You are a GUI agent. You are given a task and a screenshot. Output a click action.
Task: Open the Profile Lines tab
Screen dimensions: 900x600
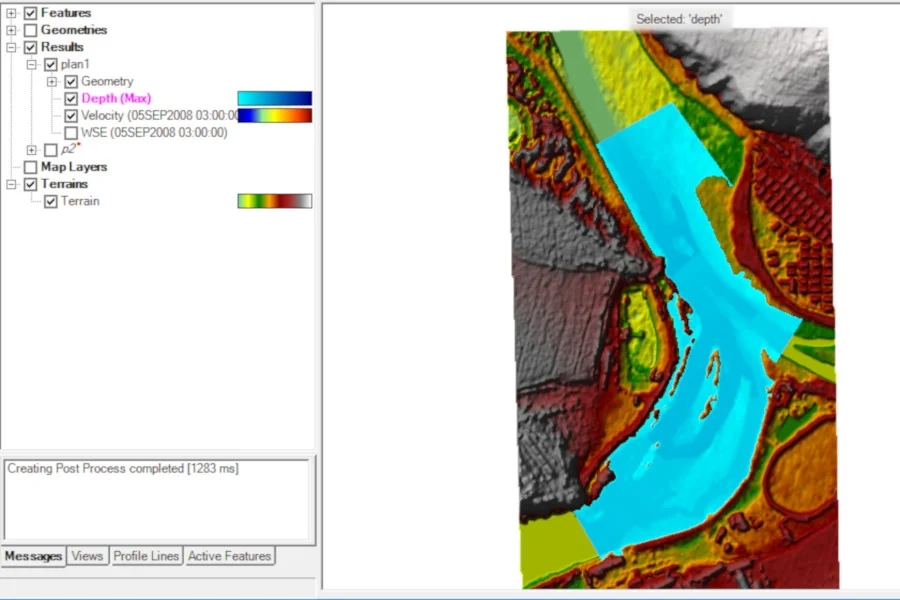146,556
